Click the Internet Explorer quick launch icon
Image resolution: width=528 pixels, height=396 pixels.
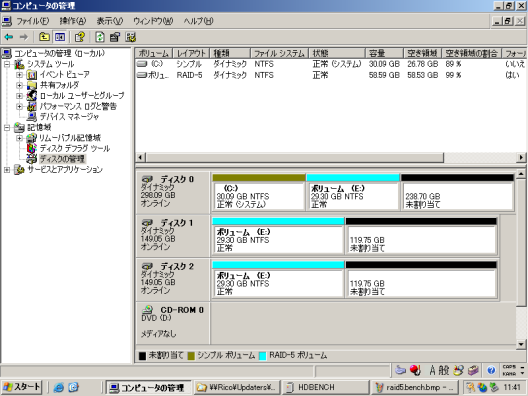[59, 387]
